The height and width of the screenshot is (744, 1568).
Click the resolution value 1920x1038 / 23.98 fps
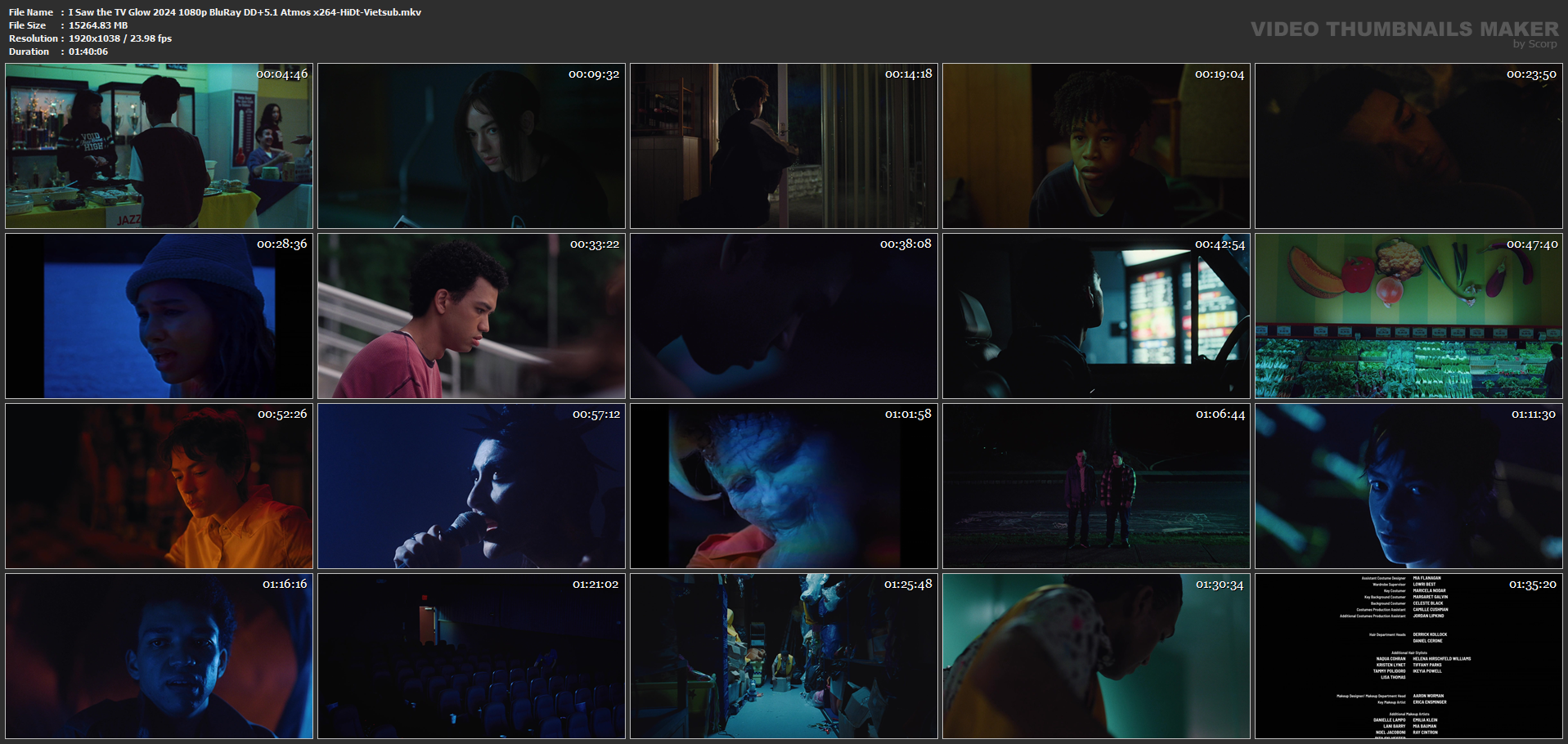pos(120,38)
